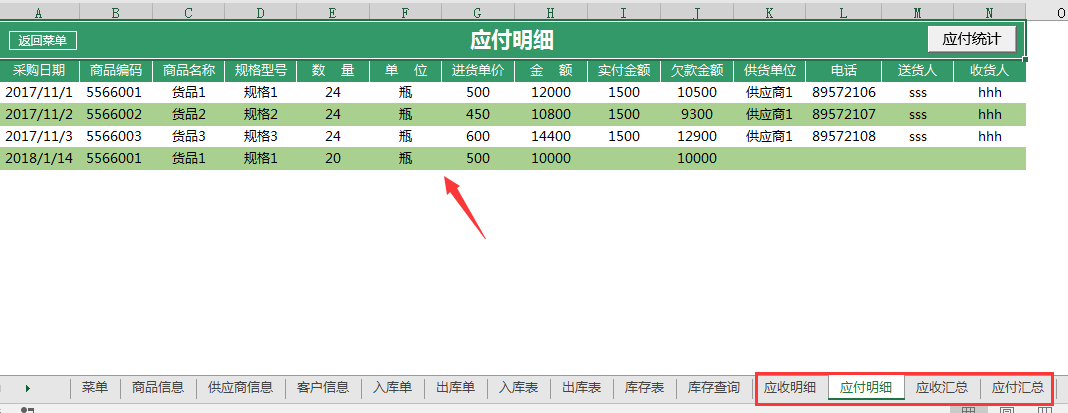1068x413 pixels.
Task: Select the owed amount cell 10500
Action: pos(696,93)
